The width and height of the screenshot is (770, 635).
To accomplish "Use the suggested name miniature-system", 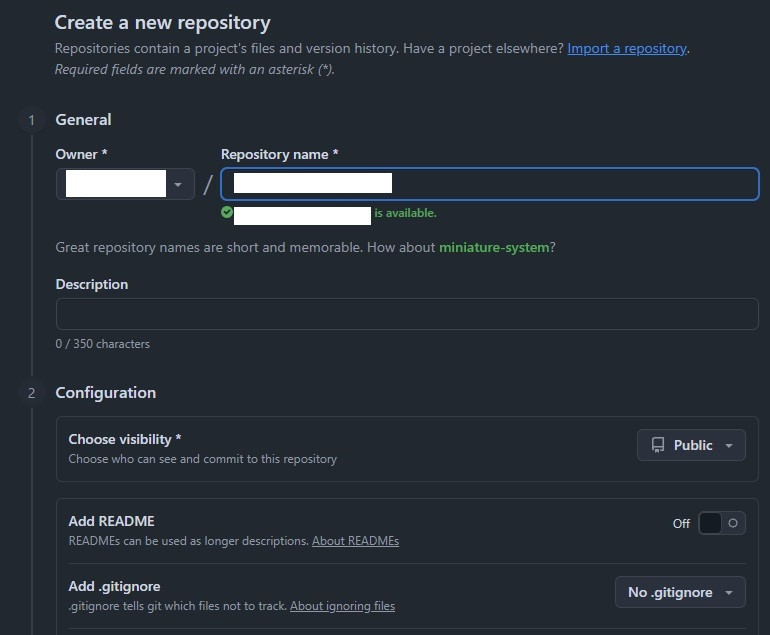I will pyautogui.click(x=494, y=247).
